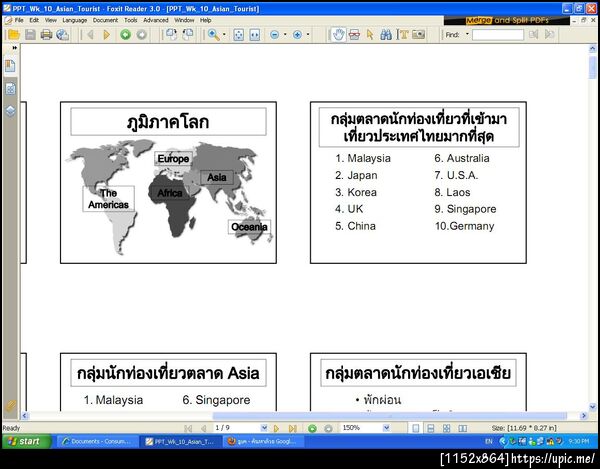
Task: Click the vertical scrollbar thumb
Action: click(592, 67)
